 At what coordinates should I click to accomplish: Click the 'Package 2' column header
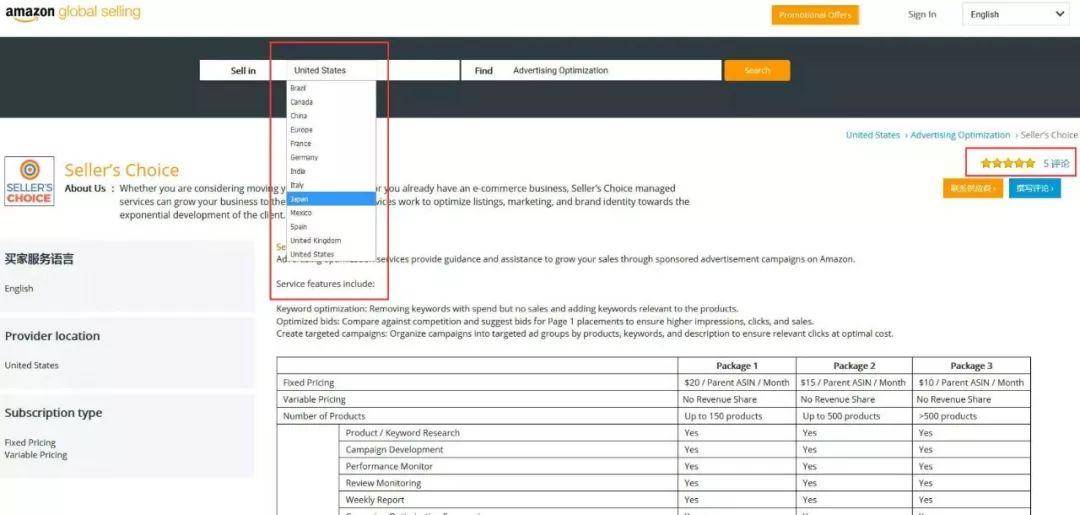(x=854, y=366)
